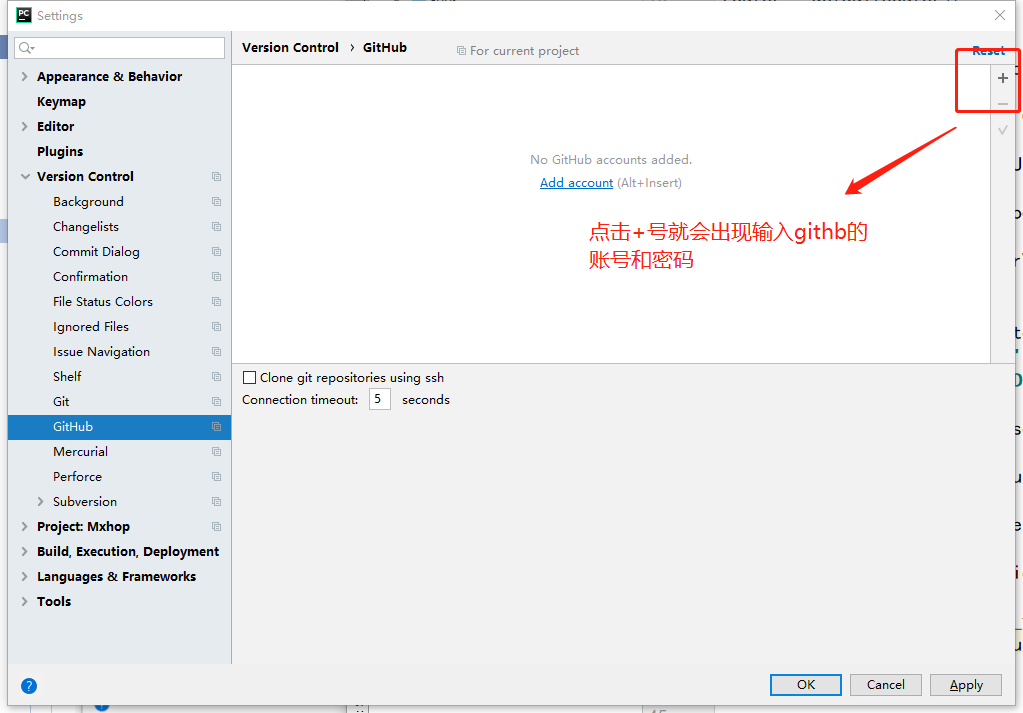Screen dimensions: 1023x713
Task: Click project-level icon beside Issue Navigation
Action: point(217,352)
